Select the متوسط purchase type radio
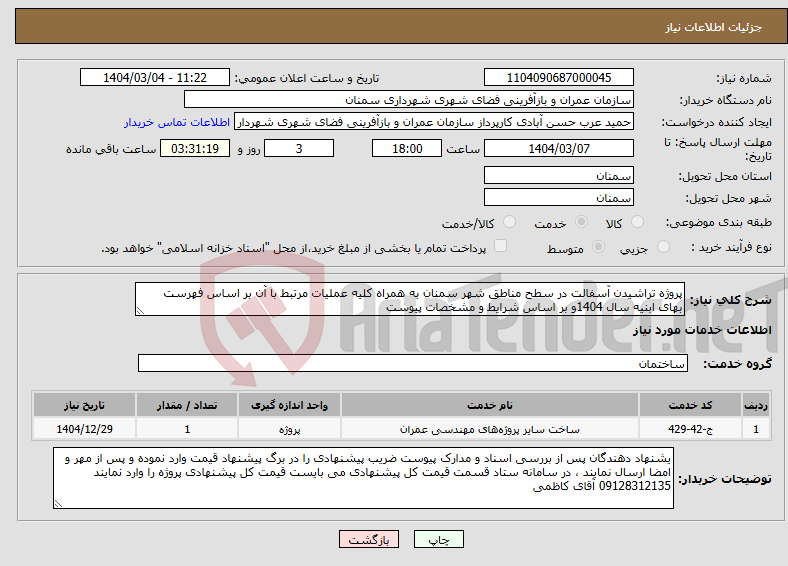 (599, 246)
